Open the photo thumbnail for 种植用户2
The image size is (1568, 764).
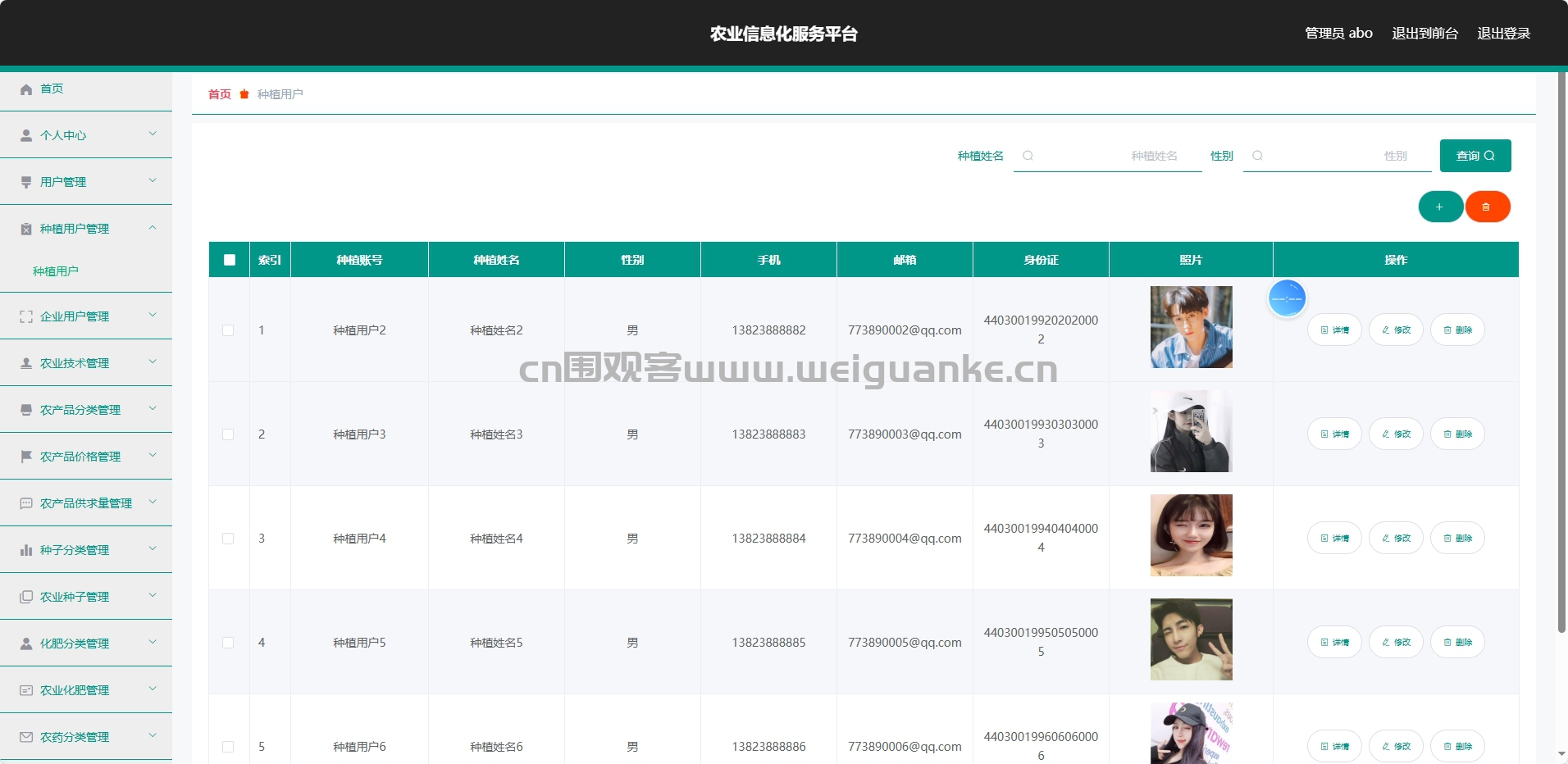1191,327
